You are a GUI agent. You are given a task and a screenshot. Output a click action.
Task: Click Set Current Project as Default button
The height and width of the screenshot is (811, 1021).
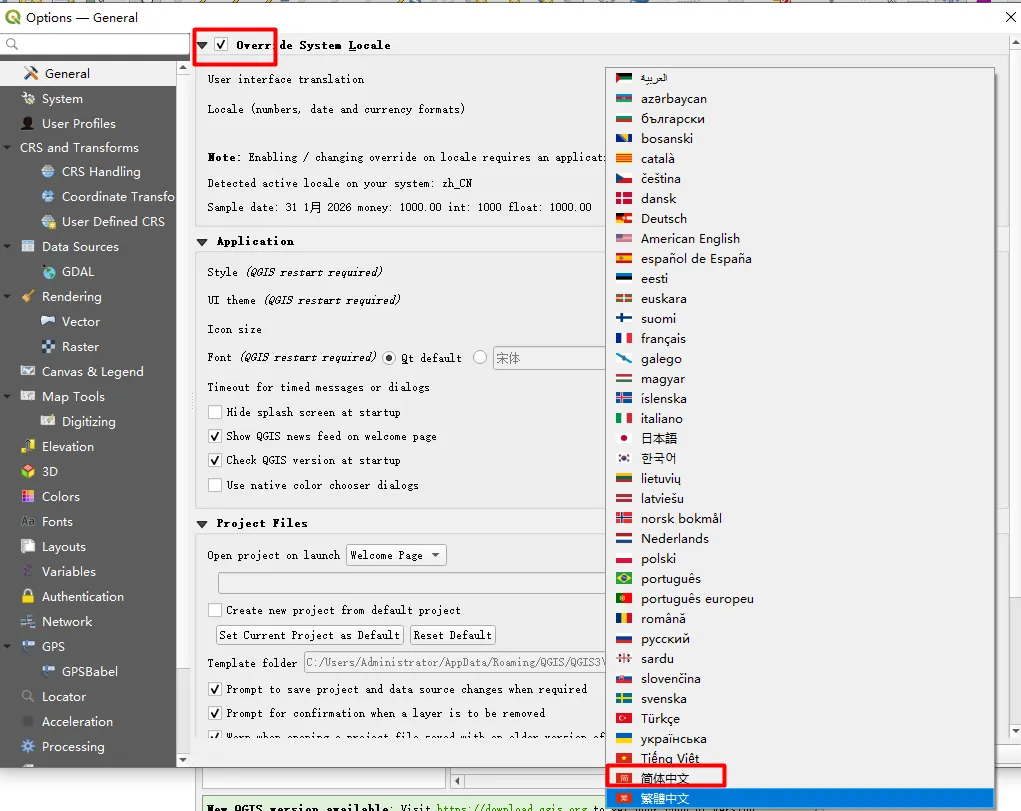pyautogui.click(x=310, y=635)
